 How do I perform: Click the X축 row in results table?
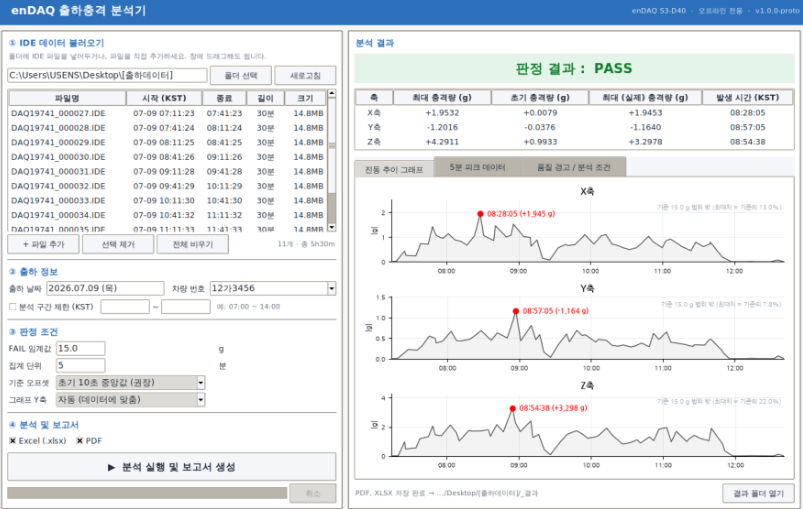tap(574, 113)
